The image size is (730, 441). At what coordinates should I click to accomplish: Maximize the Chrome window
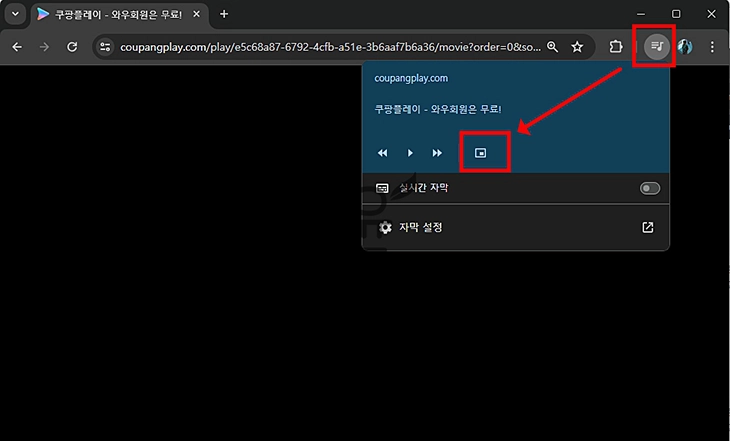[x=676, y=14]
